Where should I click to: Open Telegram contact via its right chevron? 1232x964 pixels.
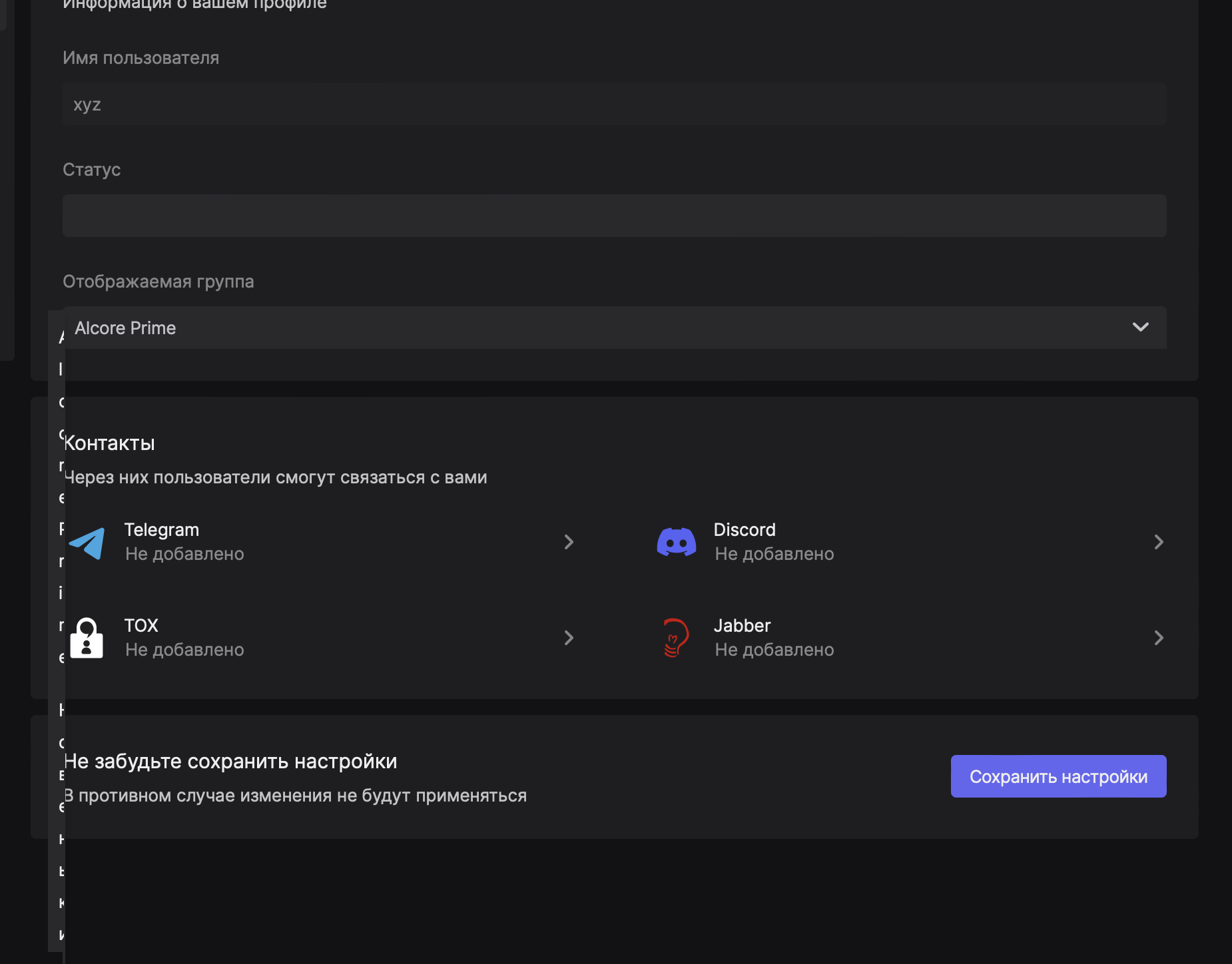(569, 542)
